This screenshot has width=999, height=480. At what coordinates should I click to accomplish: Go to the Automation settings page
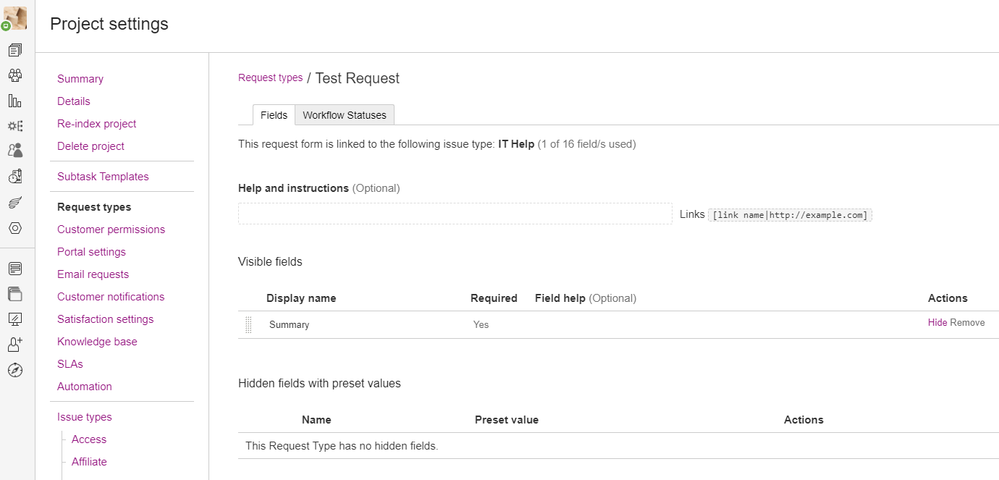coord(84,386)
